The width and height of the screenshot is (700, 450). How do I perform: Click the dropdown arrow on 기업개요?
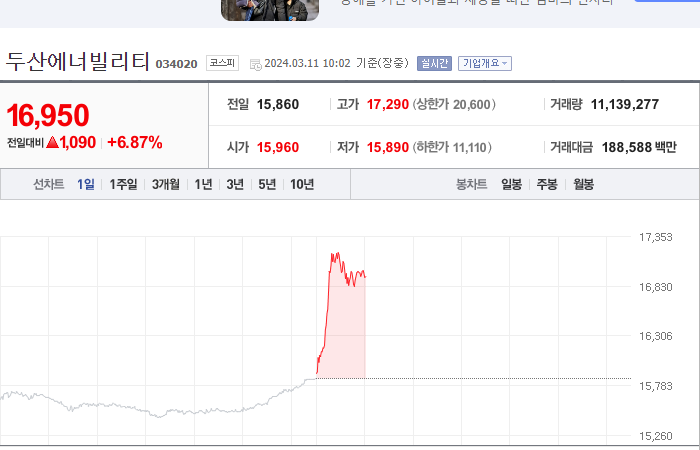pos(504,63)
